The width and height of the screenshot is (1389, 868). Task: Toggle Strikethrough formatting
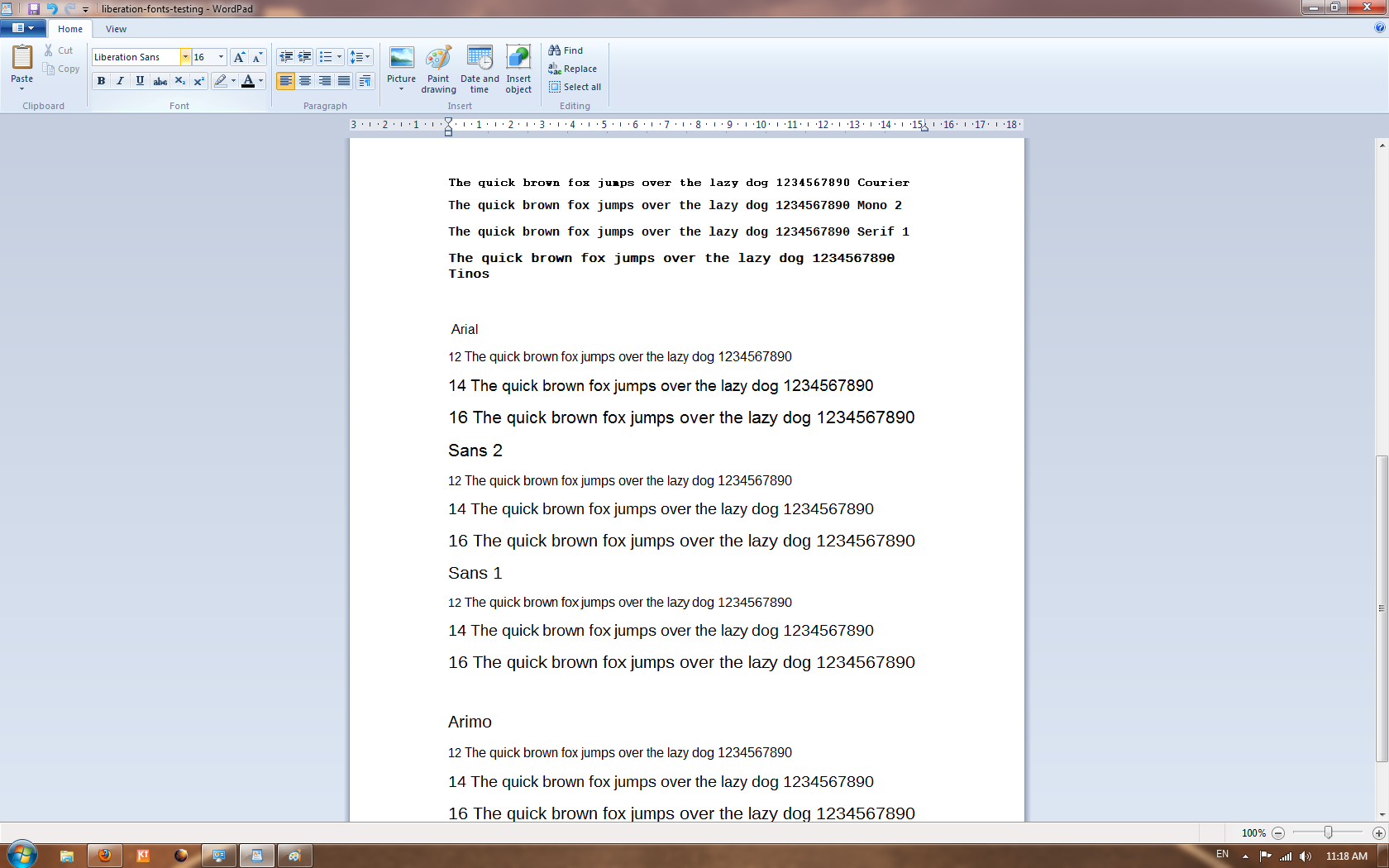(x=160, y=81)
